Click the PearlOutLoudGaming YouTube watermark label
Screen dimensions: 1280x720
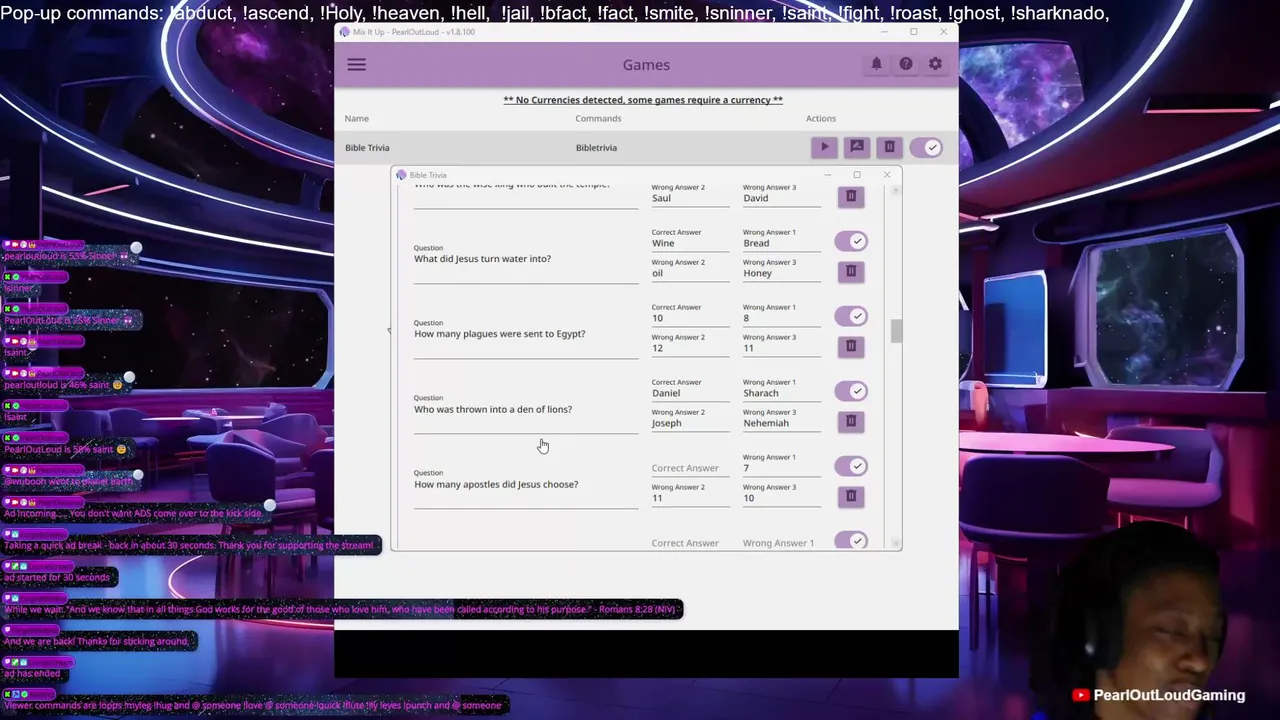1158,696
